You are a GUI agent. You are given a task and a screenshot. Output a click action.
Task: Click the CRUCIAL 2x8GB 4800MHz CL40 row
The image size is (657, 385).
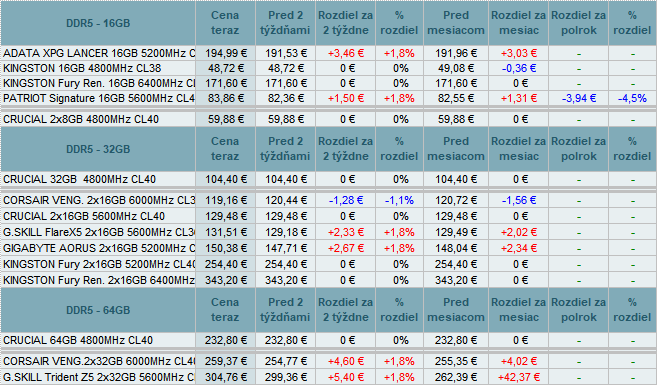click(x=328, y=119)
